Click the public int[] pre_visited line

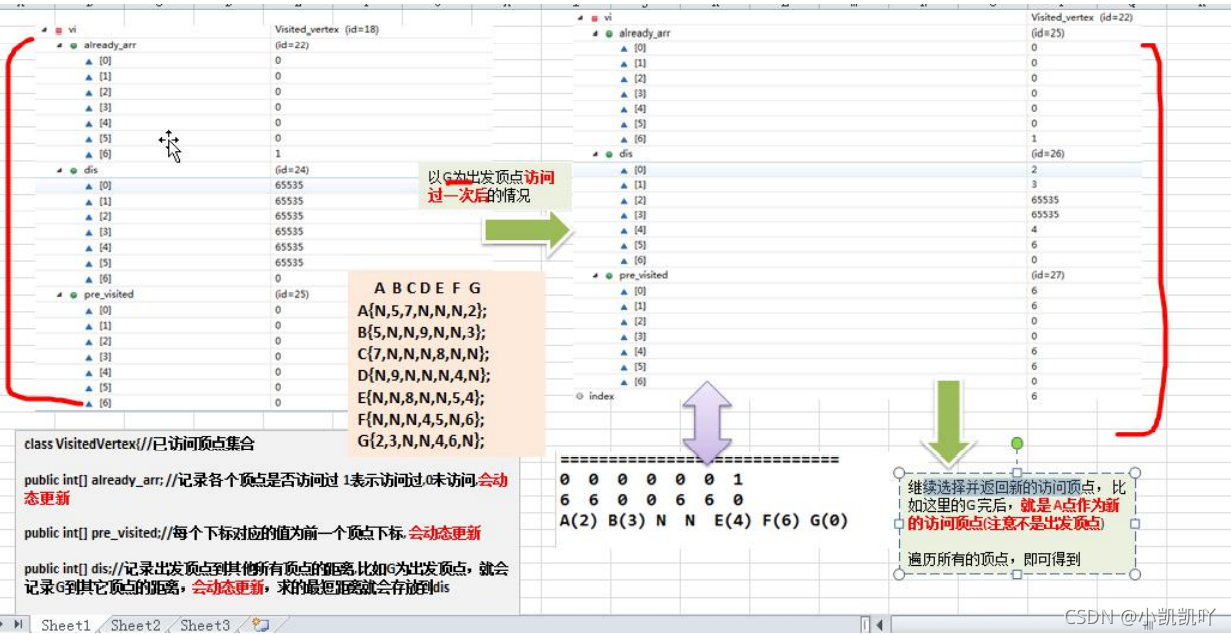252,533
